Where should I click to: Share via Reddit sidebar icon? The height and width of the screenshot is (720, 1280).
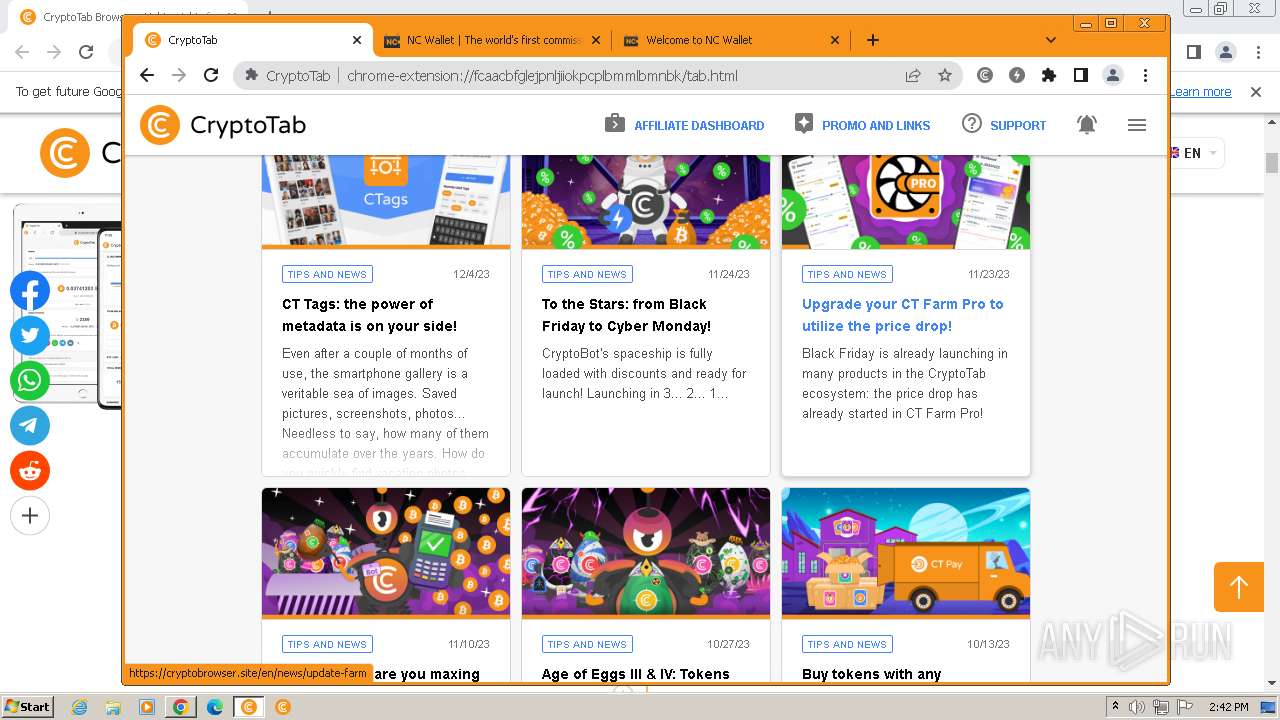pos(30,471)
